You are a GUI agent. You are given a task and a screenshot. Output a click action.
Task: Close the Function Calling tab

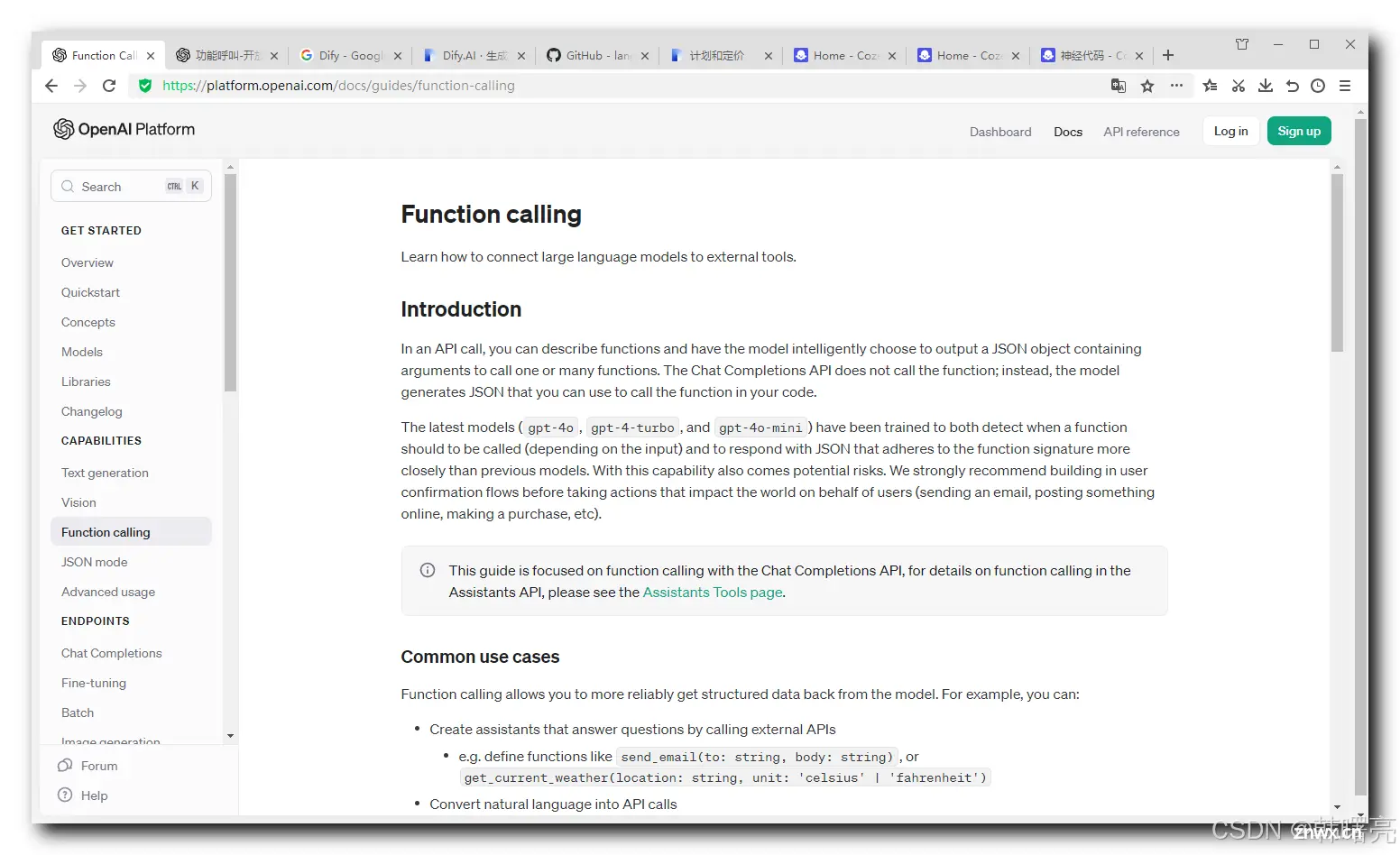coord(151,56)
